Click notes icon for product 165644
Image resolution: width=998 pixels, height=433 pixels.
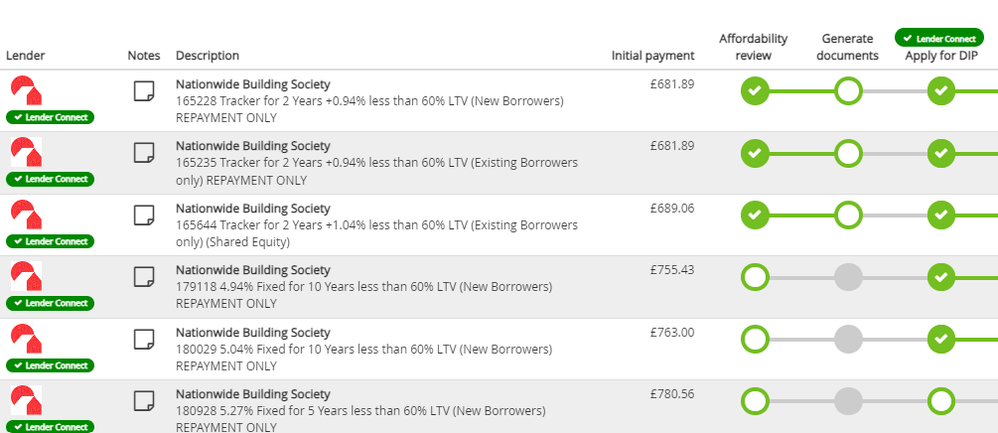144,216
